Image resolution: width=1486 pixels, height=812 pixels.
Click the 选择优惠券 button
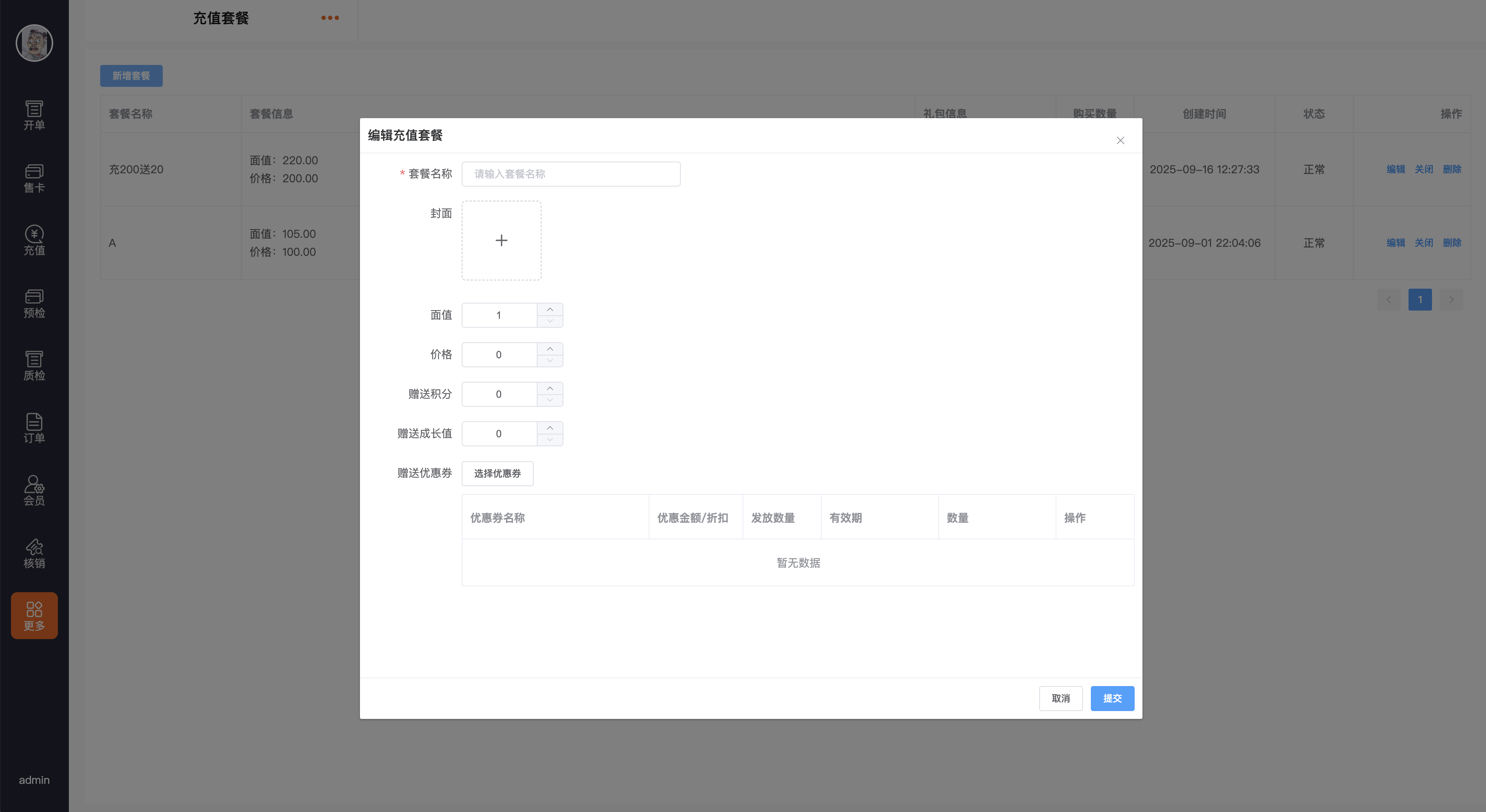click(x=497, y=474)
